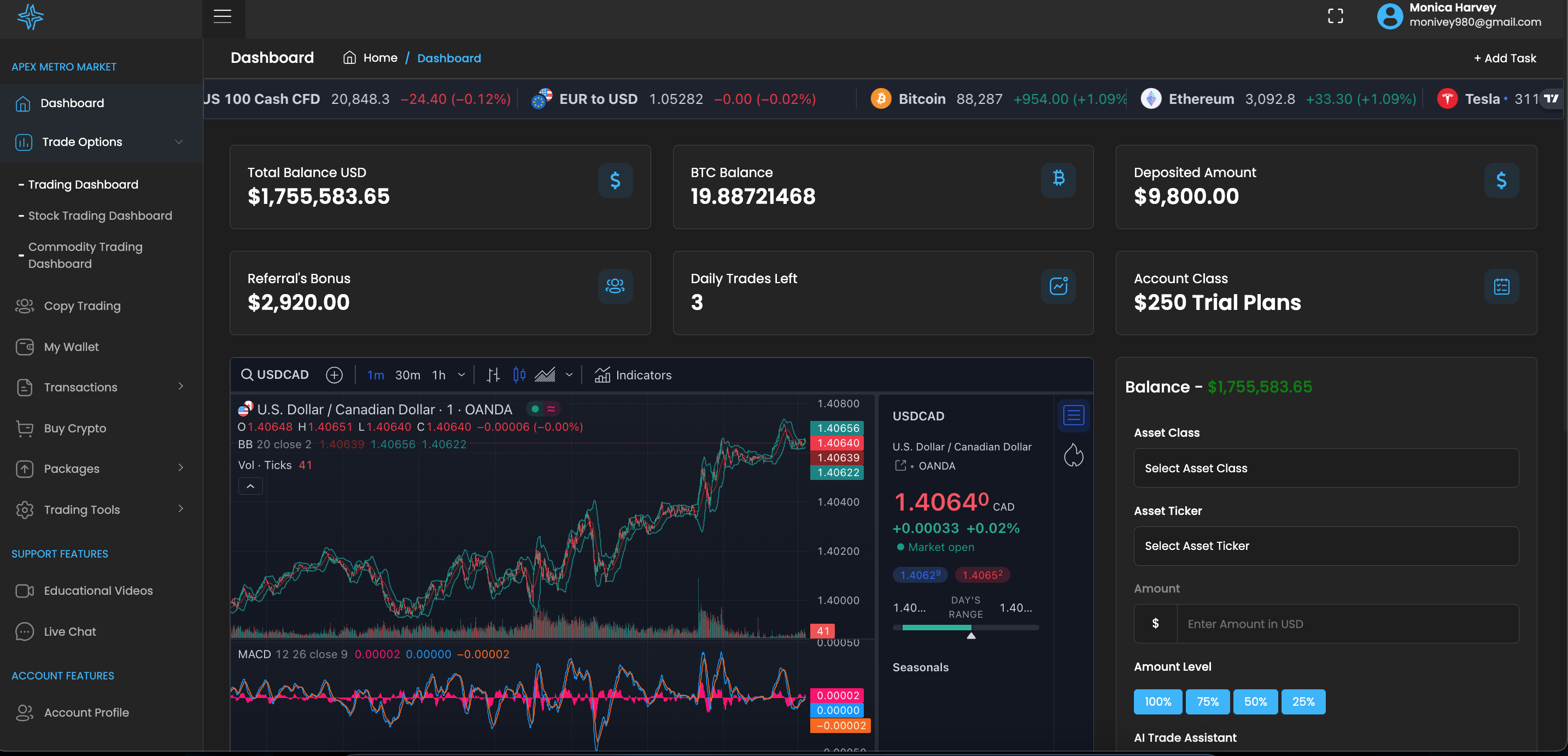
Task: Set amount level to 75%
Action: tap(1207, 702)
